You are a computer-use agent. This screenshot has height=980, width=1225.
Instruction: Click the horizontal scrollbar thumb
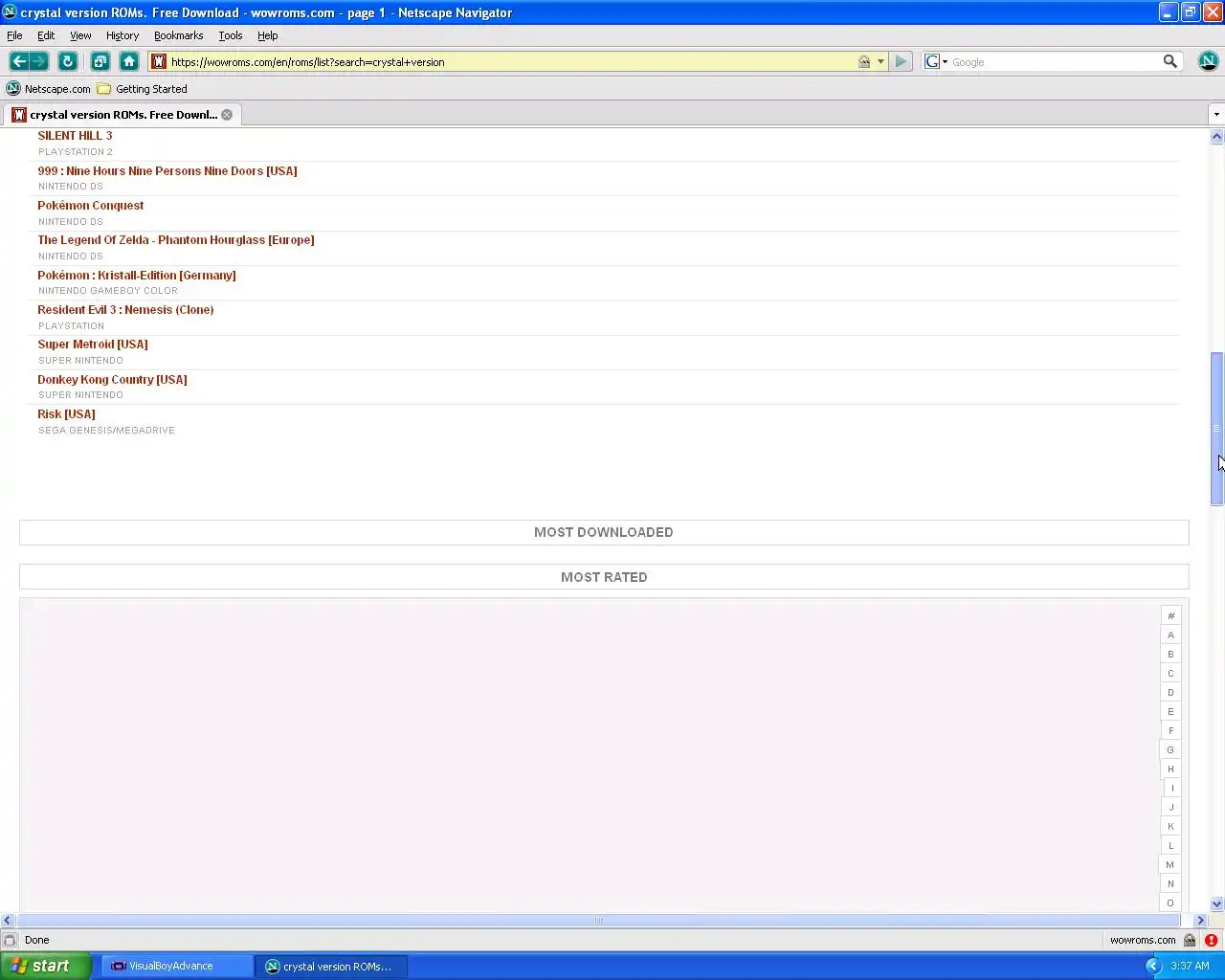pos(599,920)
